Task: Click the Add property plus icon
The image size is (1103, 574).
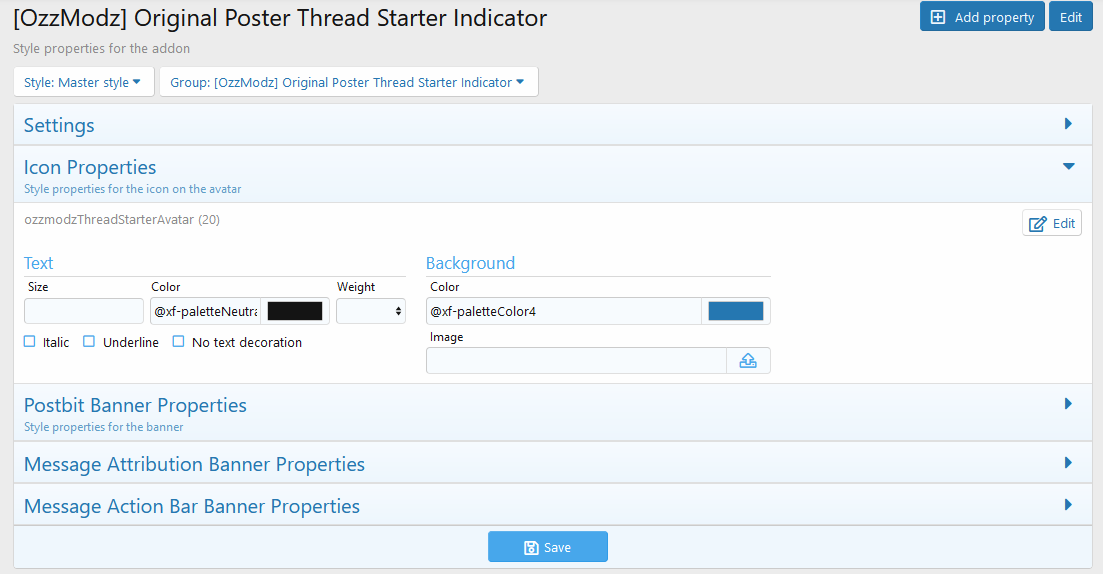Action: 937,17
